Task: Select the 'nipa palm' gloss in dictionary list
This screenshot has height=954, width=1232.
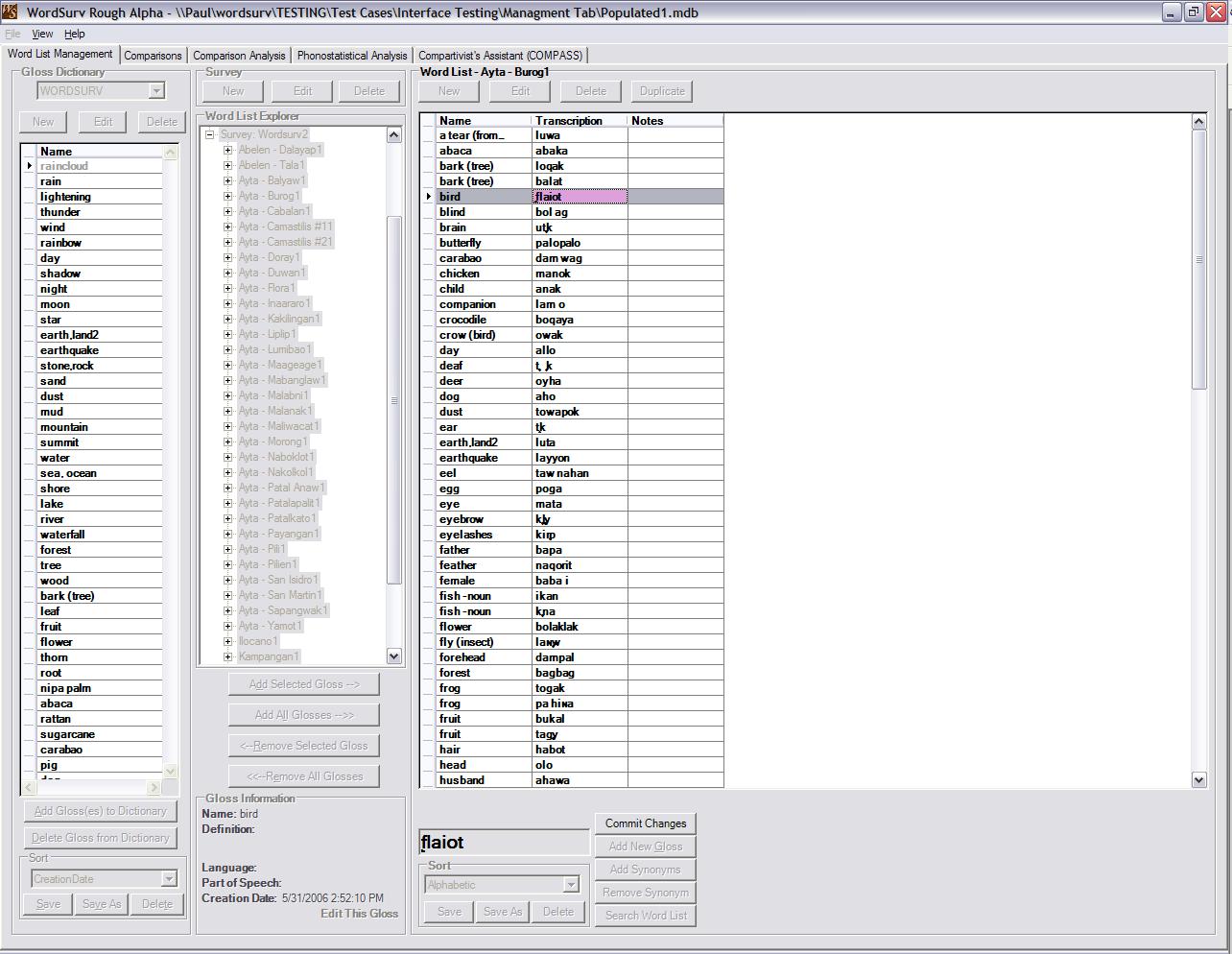Action: (x=100, y=688)
